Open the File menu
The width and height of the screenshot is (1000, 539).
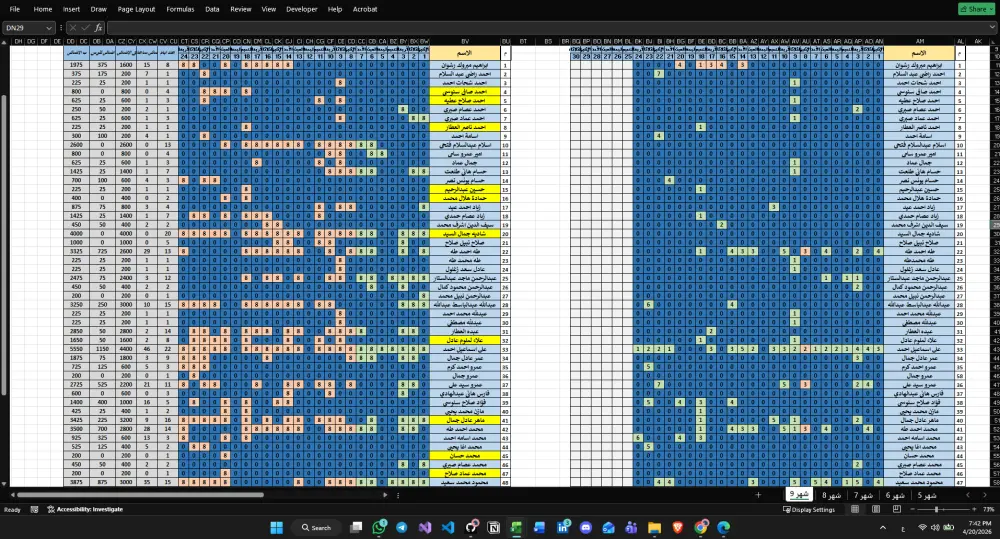point(15,9)
